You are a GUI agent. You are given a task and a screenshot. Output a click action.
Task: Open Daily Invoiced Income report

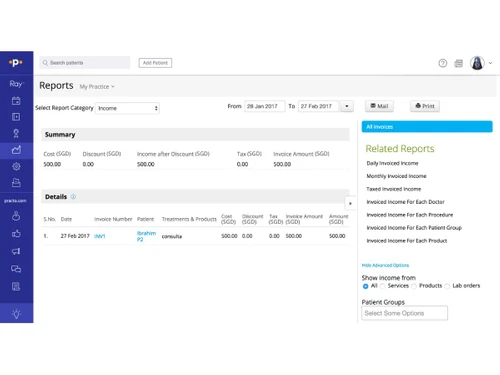coord(392,163)
